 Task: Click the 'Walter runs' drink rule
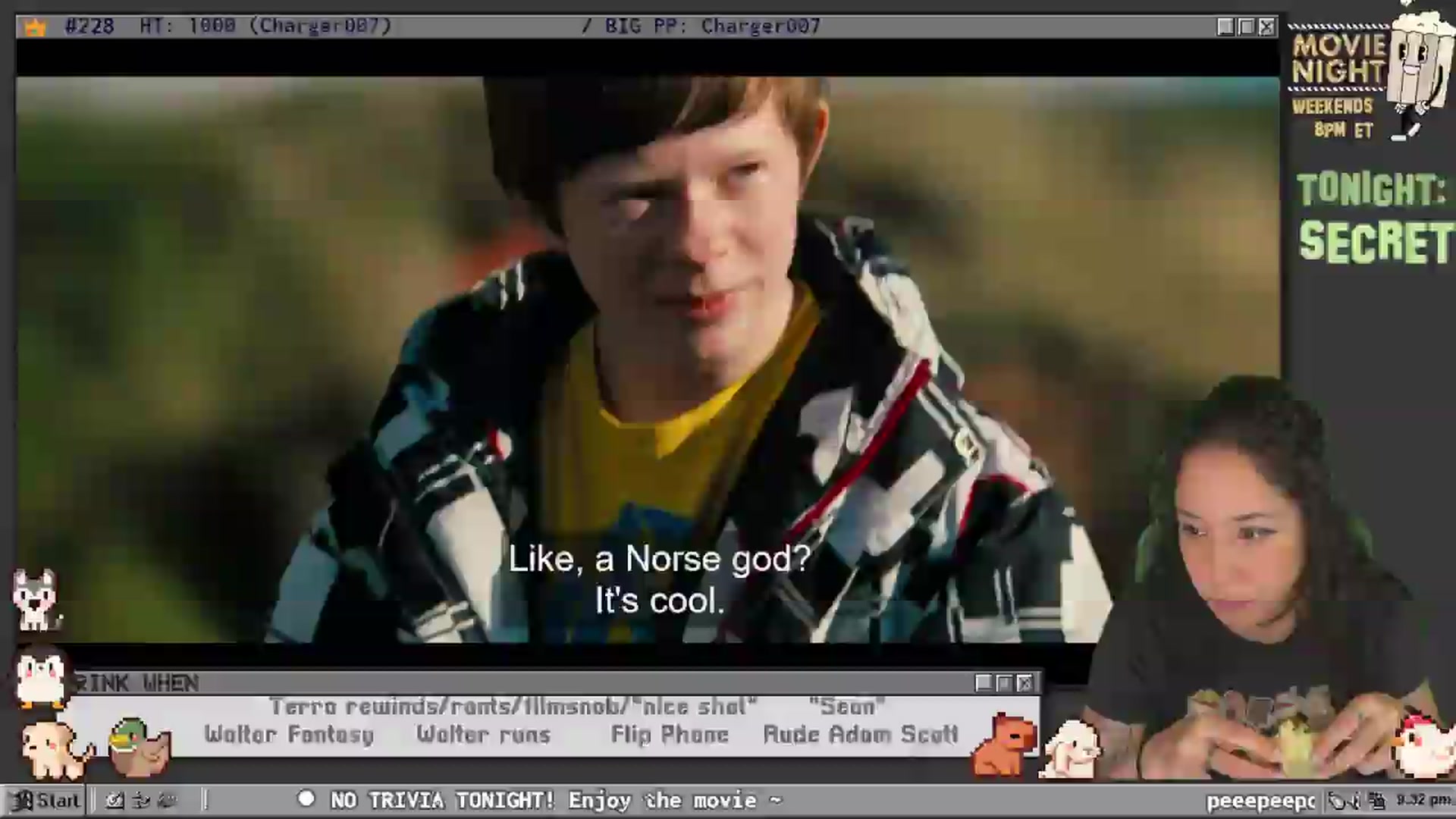click(484, 734)
